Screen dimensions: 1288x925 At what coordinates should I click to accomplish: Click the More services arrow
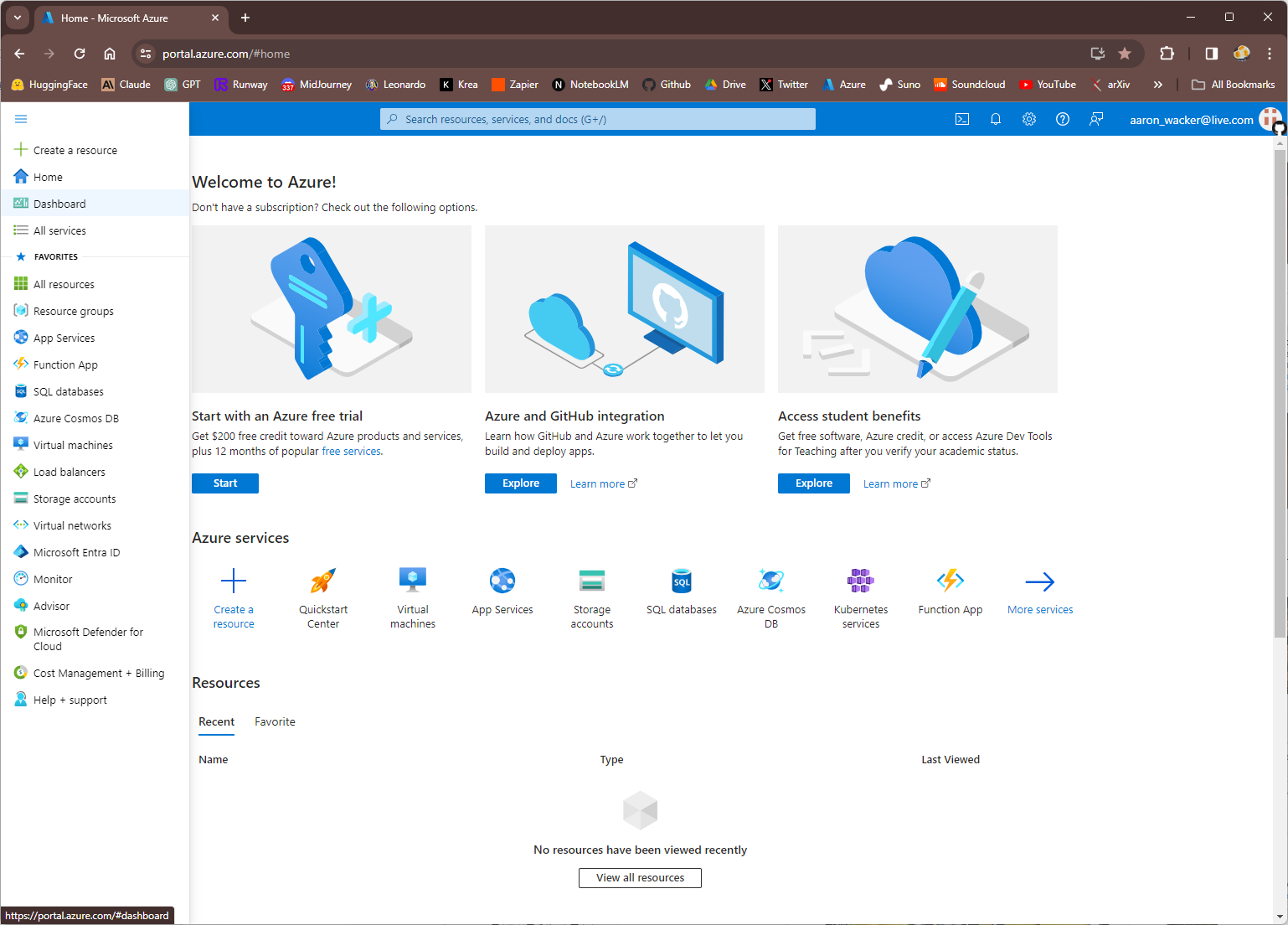click(x=1040, y=592)
